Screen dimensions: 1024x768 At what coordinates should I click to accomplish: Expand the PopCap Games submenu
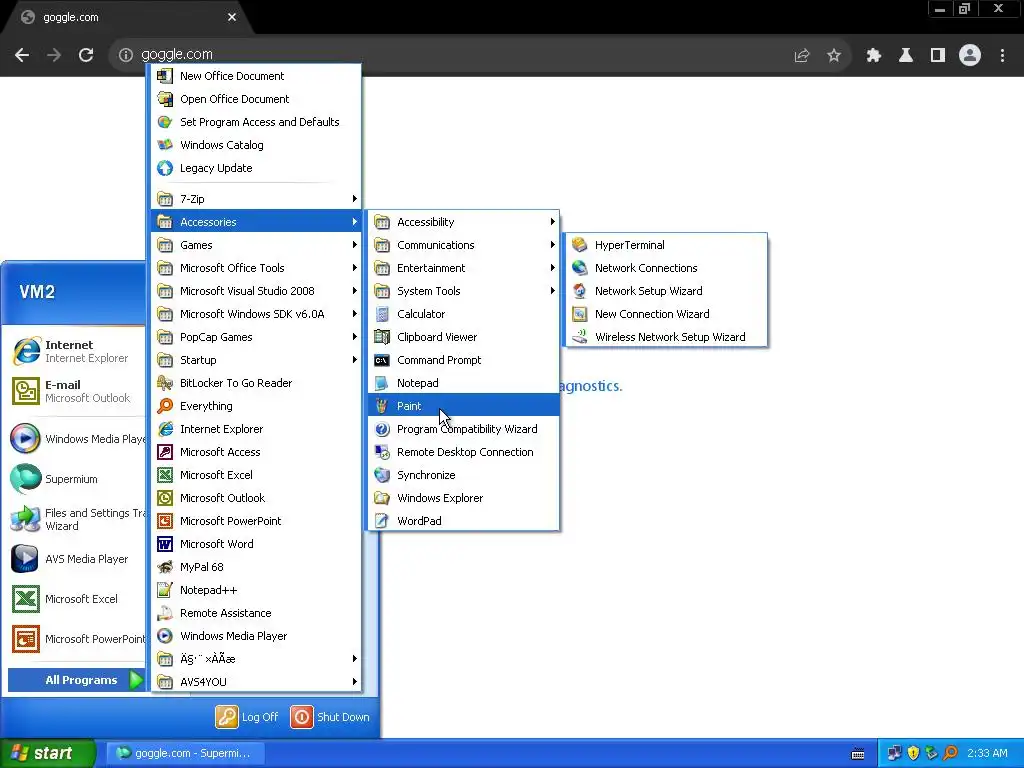coord(257,337)
